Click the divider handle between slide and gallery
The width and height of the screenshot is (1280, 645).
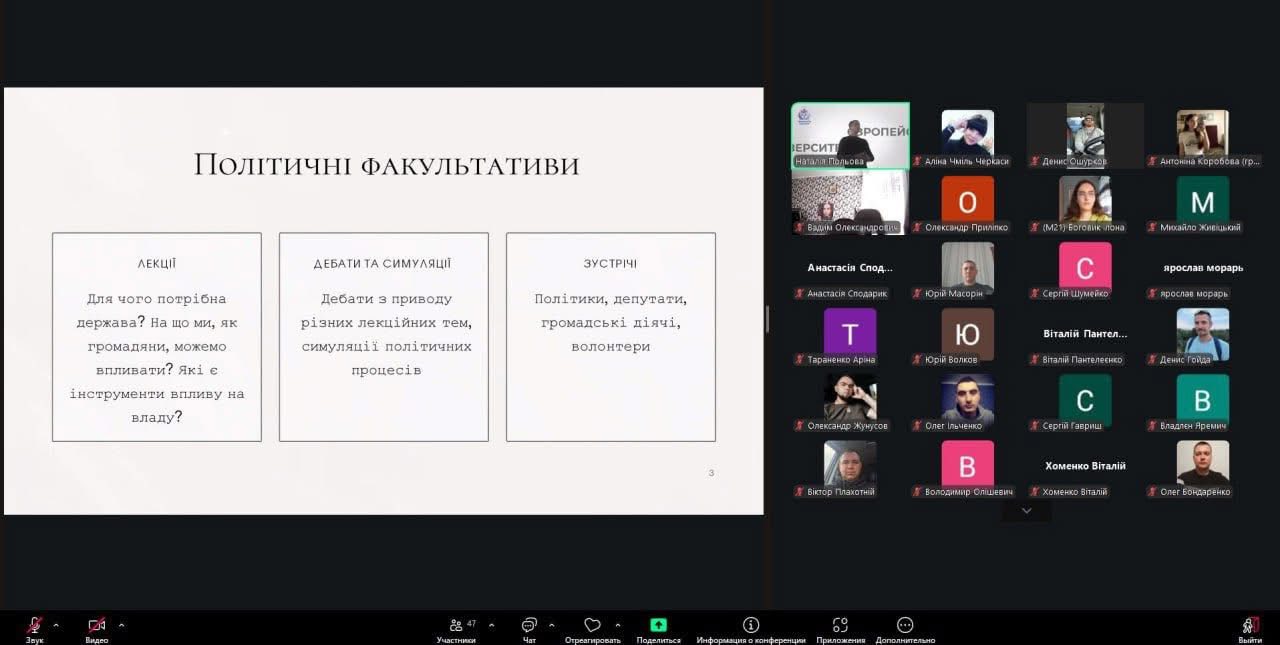[767, 319]
